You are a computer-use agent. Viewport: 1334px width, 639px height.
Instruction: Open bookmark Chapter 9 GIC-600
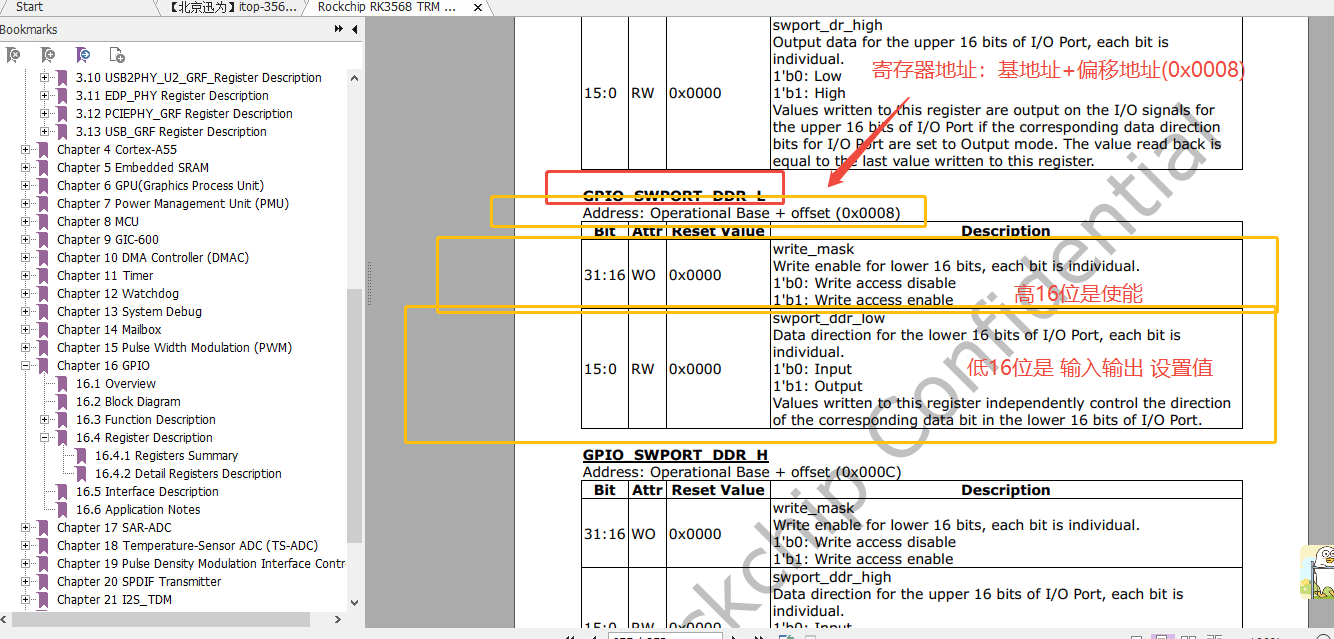coord(108,240)
